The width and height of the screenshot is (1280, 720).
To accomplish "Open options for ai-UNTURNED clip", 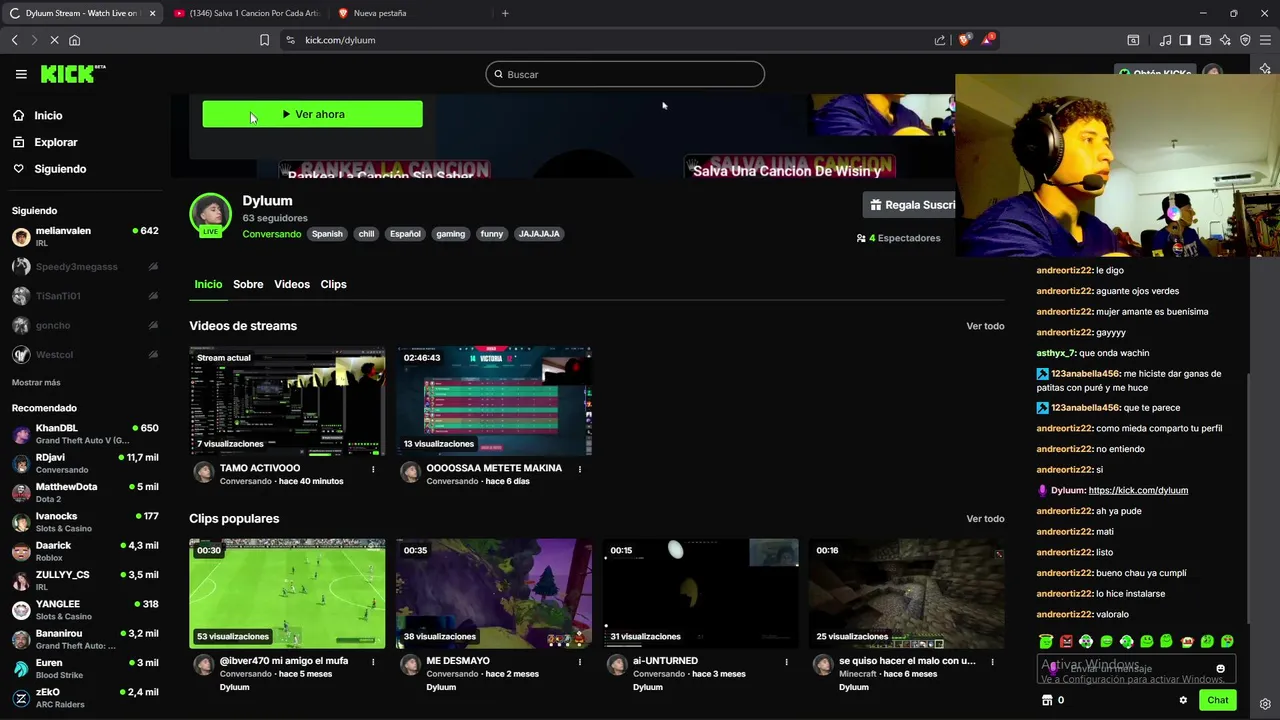I will (x=786, y=662).
